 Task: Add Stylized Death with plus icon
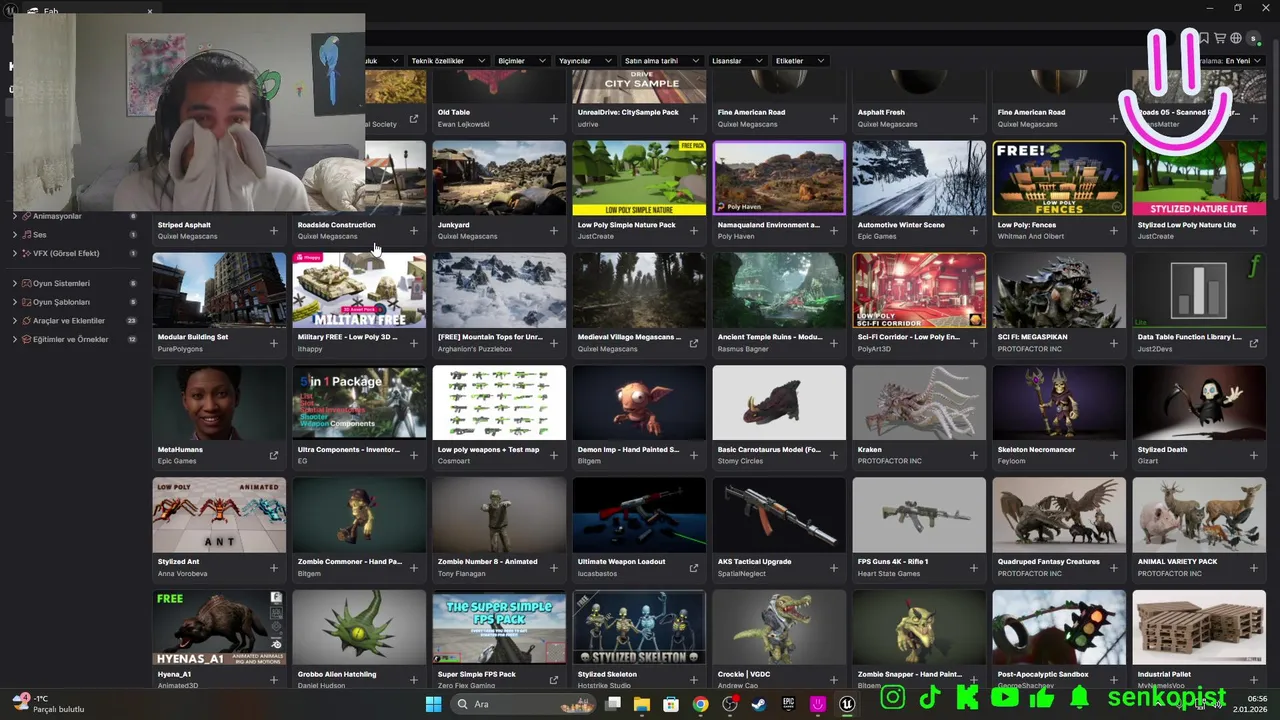pyautogui.click(x=1254, y=455)
